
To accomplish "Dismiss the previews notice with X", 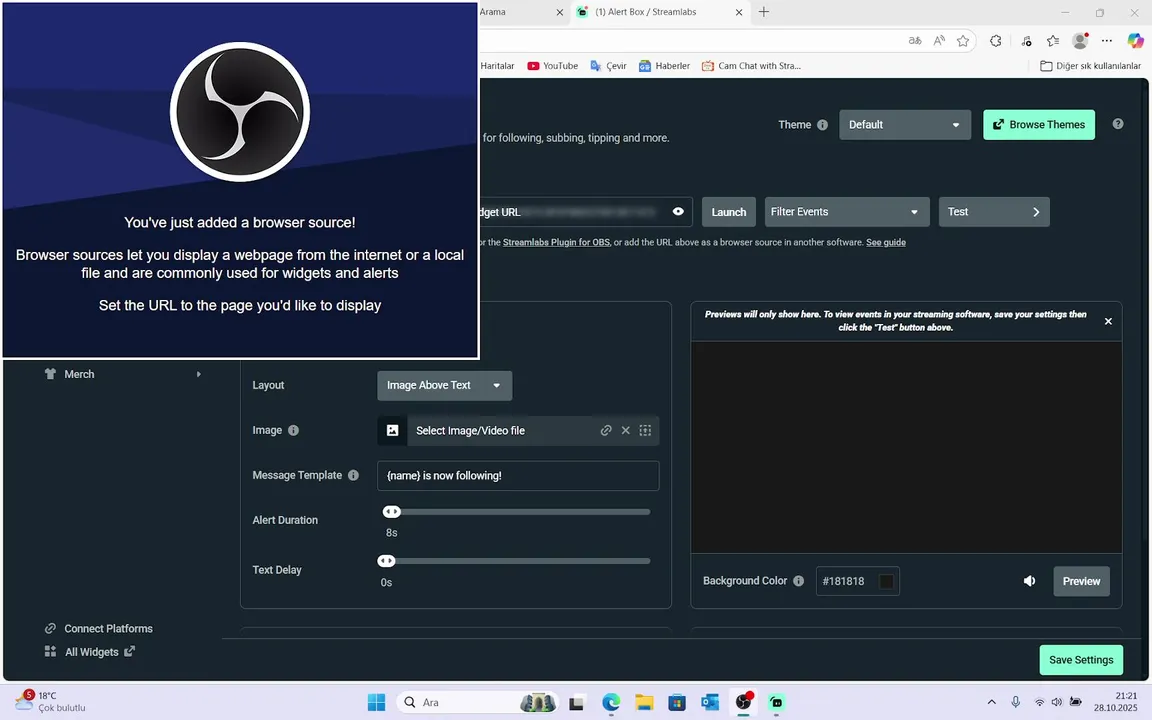I will coord(1108,321).
